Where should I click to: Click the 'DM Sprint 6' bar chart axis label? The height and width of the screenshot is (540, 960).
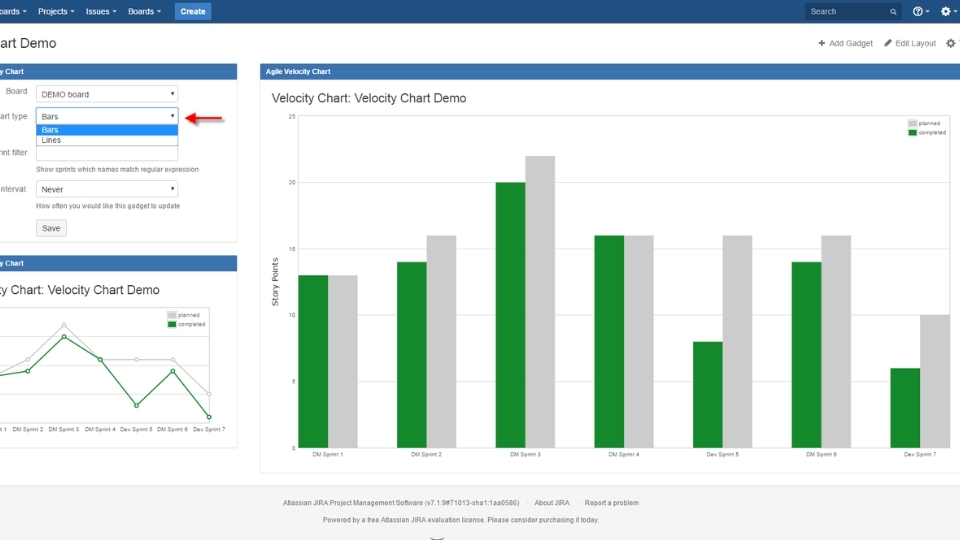coord(821,454)
